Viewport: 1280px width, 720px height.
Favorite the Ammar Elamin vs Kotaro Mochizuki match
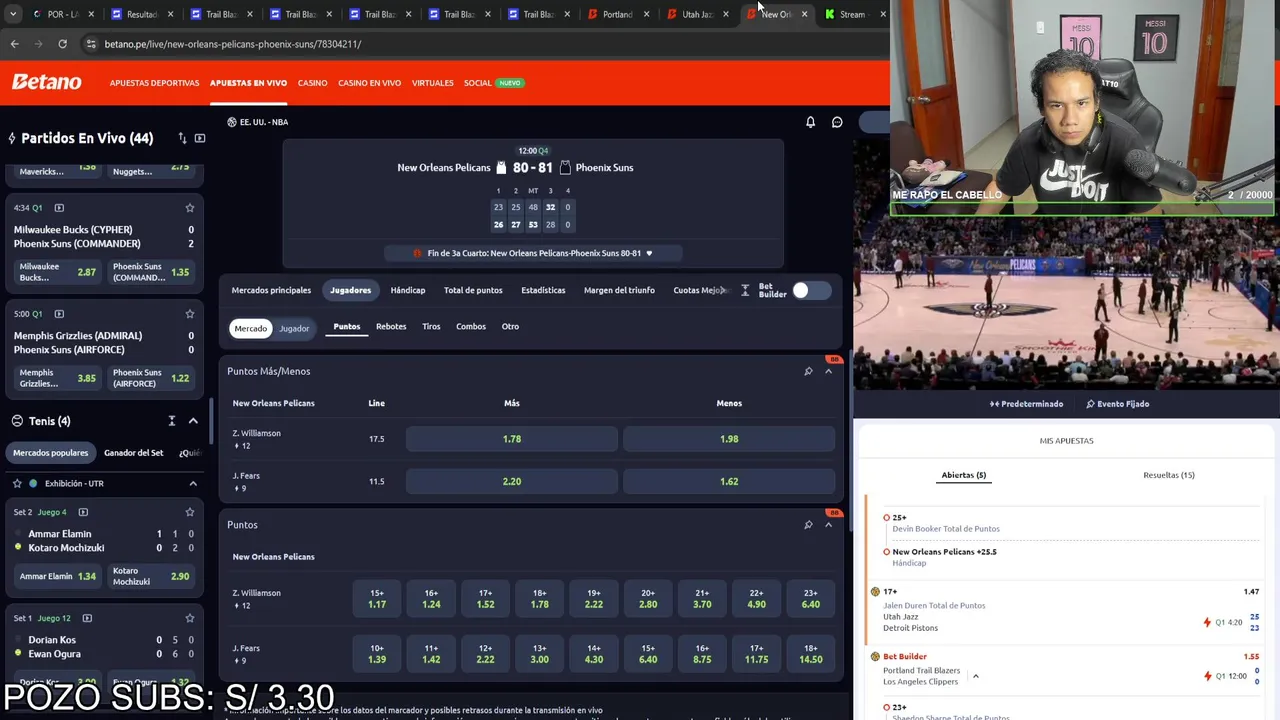pyautogui.click(x=190, y=512)
